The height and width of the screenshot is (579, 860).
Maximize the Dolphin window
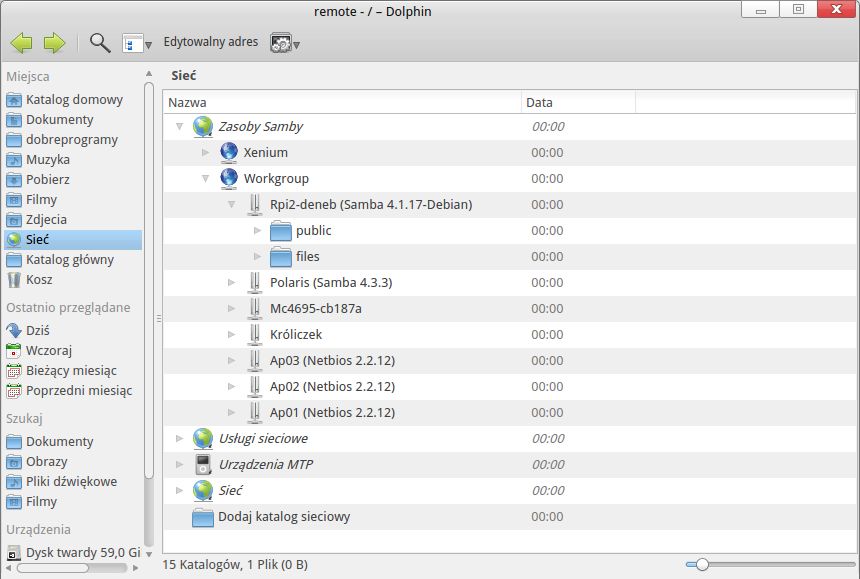(798, 9)
